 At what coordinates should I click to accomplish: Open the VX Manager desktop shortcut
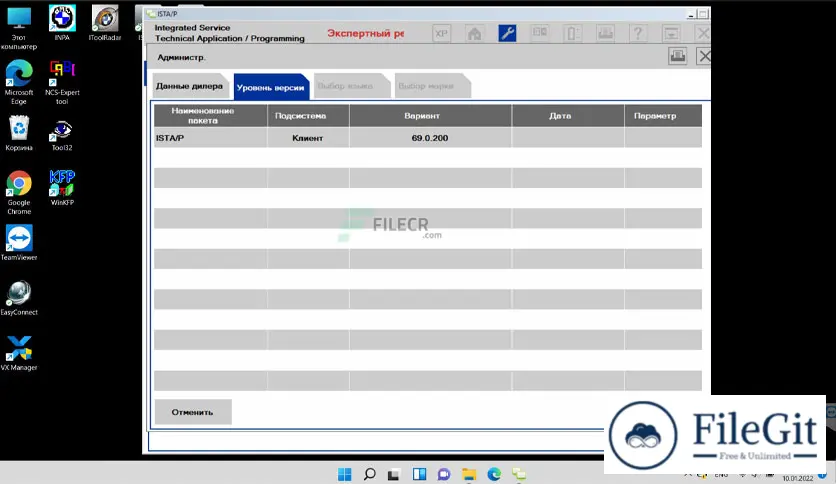tap(19, 353)
